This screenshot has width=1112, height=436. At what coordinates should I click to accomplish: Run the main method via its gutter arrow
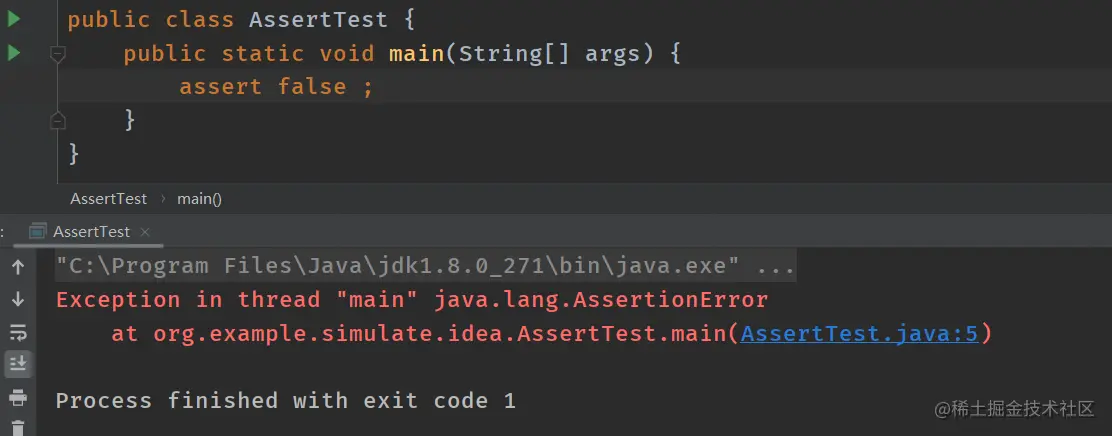click(13, 52)
